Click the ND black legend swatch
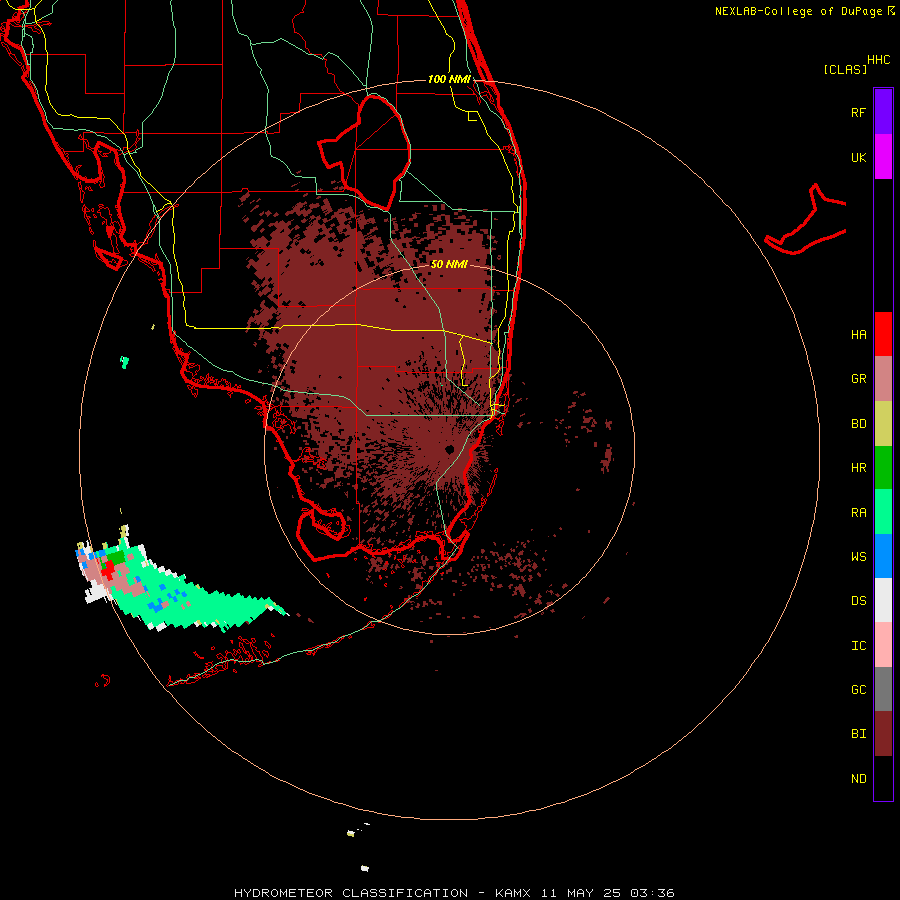This screenshot has width=900, height=900. [x=883, y=778]
